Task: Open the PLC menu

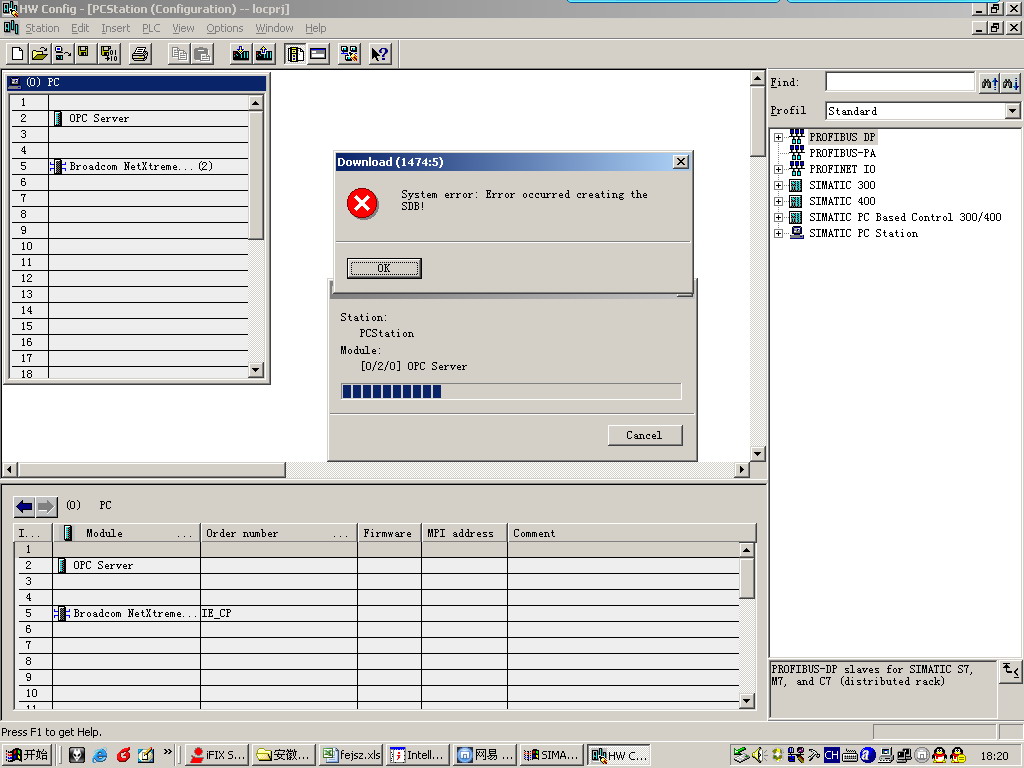Action: pos(151,28)
